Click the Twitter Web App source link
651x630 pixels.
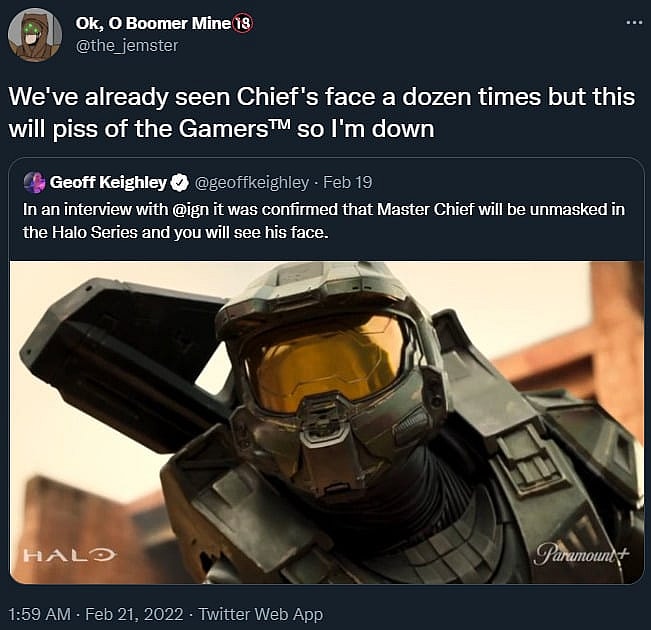[261, 614]
